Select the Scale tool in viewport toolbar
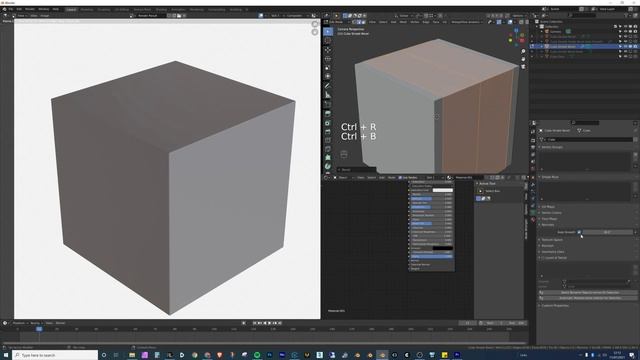The height and width of the screenshot is (360, 640). tap(328, 67)
